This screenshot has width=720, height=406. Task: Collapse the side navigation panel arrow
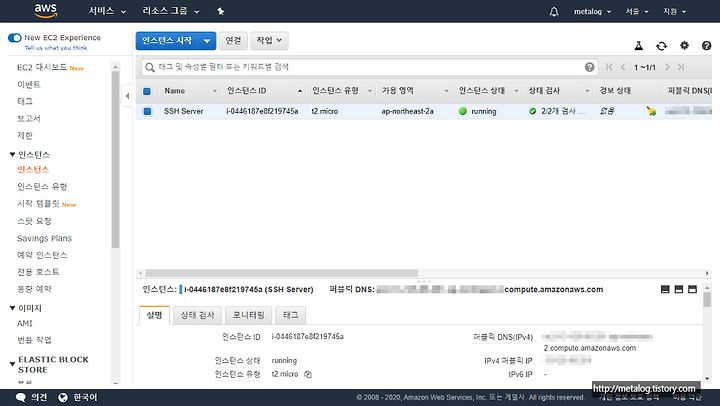(x=127, y=96)
